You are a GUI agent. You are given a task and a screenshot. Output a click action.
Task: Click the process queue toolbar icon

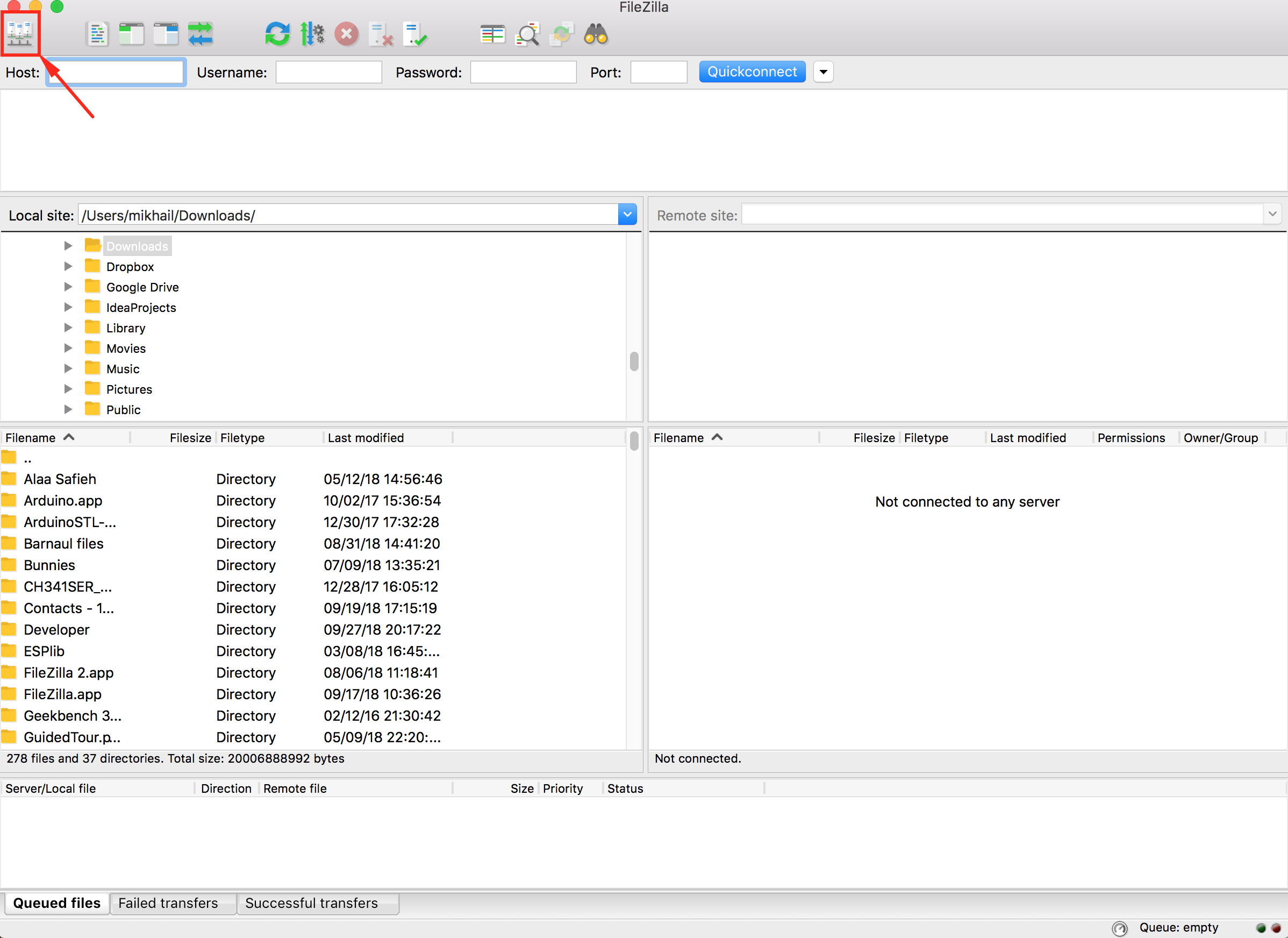tap(312, 34)
